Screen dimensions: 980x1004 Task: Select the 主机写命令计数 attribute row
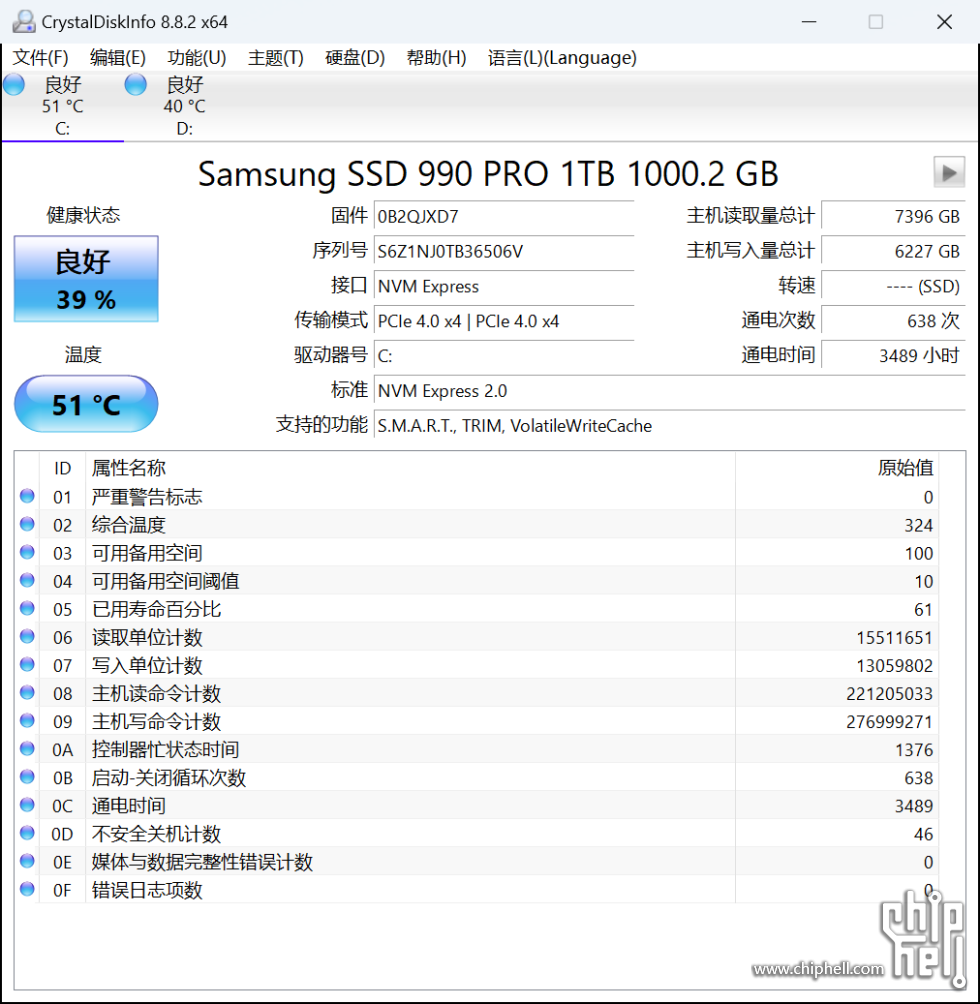(476, 722)
